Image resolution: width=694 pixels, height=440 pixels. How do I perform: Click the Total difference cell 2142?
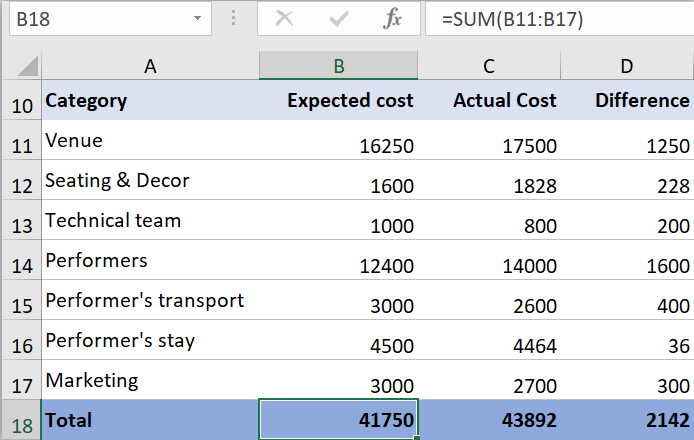pos(627,420)
